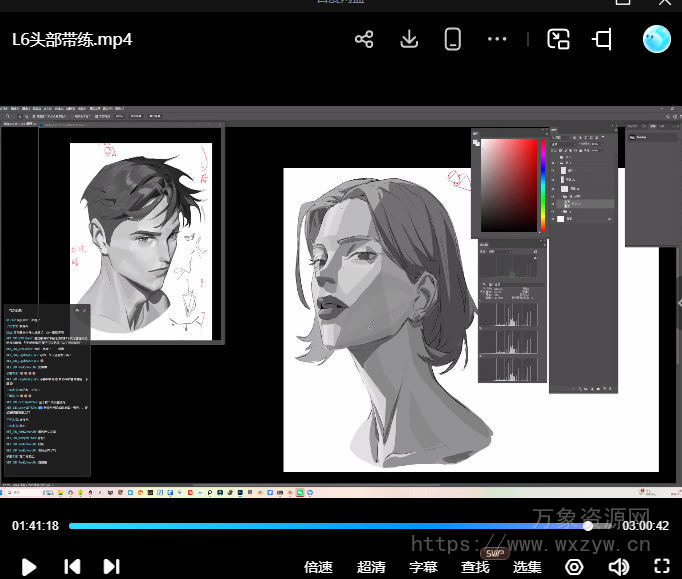Viewport: 682px width, 579px height.
Task: Open the 超清 video quality menu
Action: coord(371,567)
